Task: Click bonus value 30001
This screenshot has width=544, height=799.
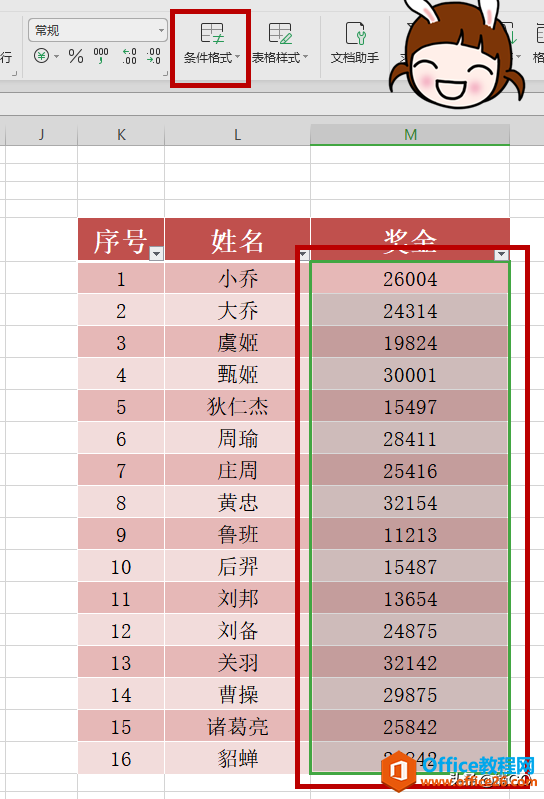Action: point(410,375)
